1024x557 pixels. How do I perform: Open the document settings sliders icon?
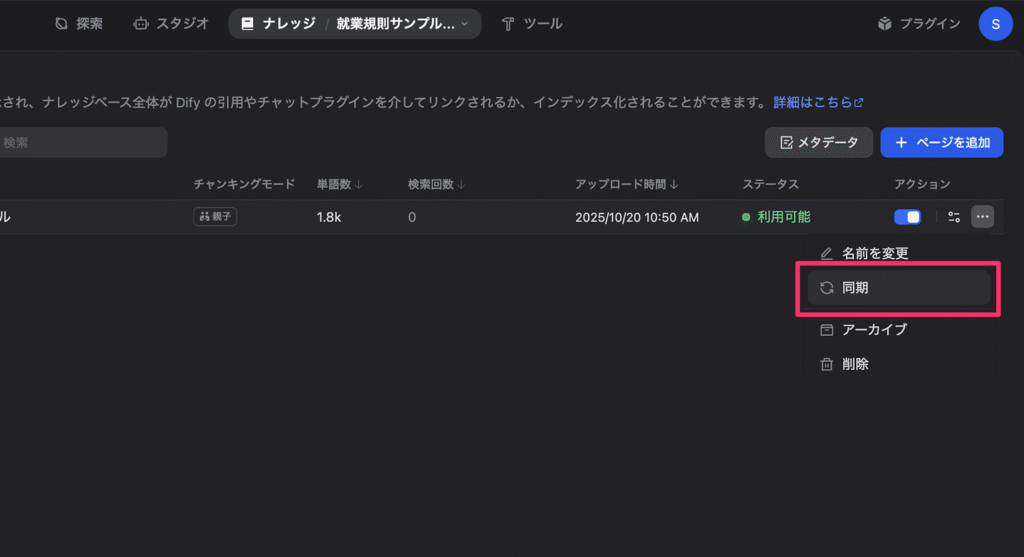[x=954, y=217]
